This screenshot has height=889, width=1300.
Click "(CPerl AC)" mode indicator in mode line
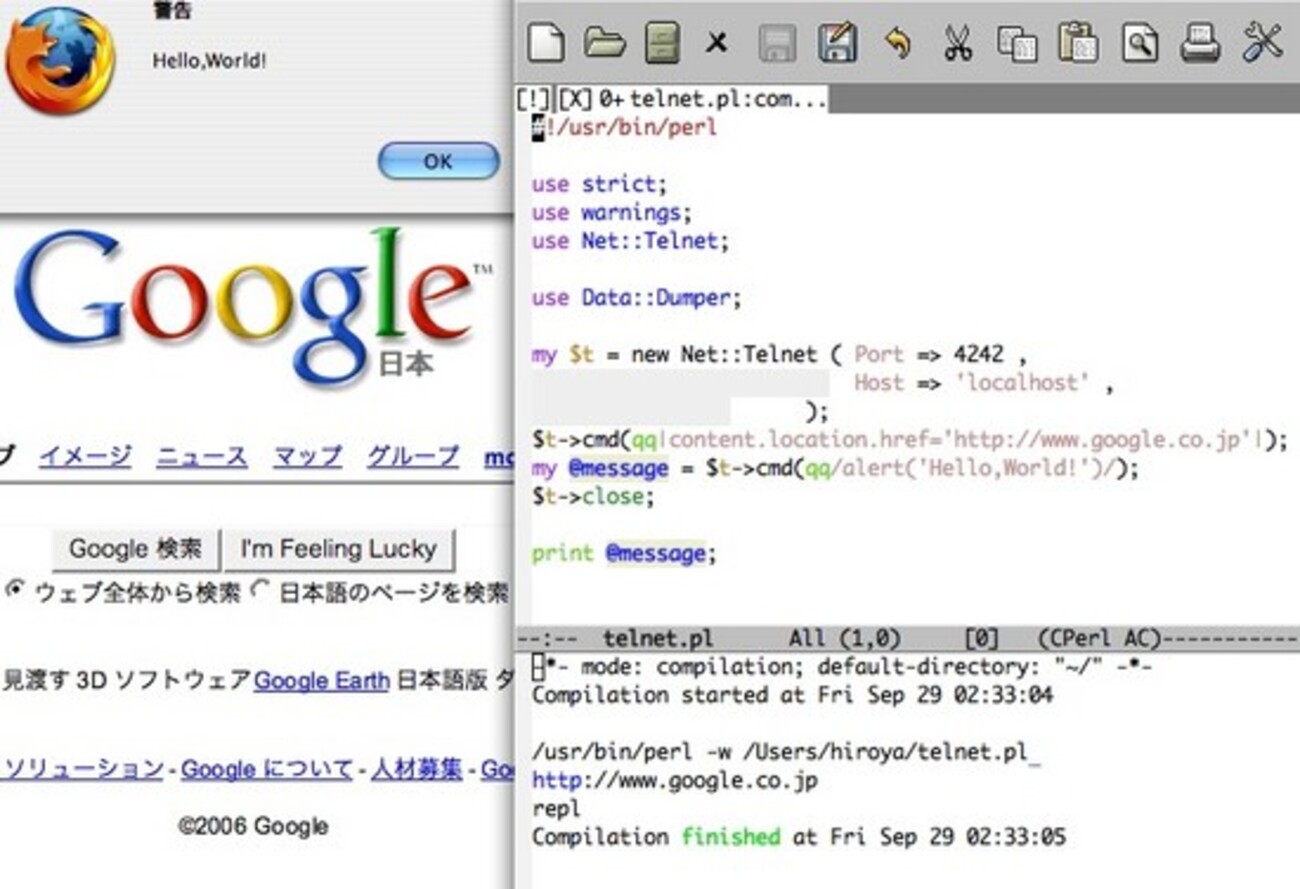click(x=1100, y=639)
